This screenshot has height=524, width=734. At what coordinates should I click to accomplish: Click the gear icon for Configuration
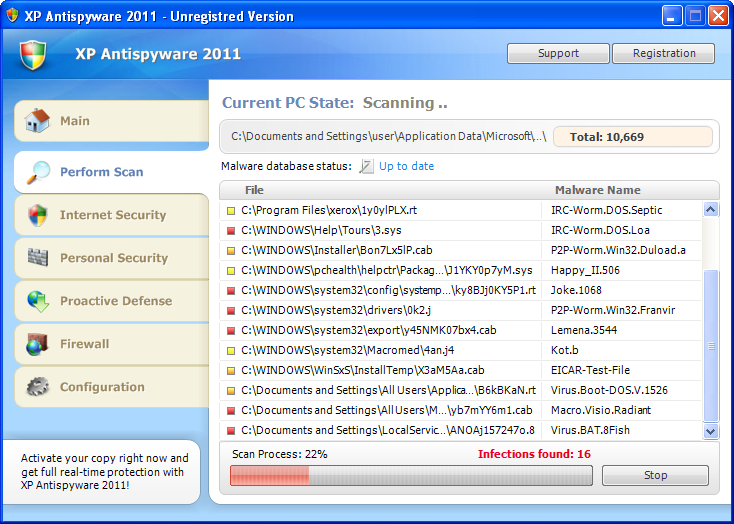tap(37, 387)
